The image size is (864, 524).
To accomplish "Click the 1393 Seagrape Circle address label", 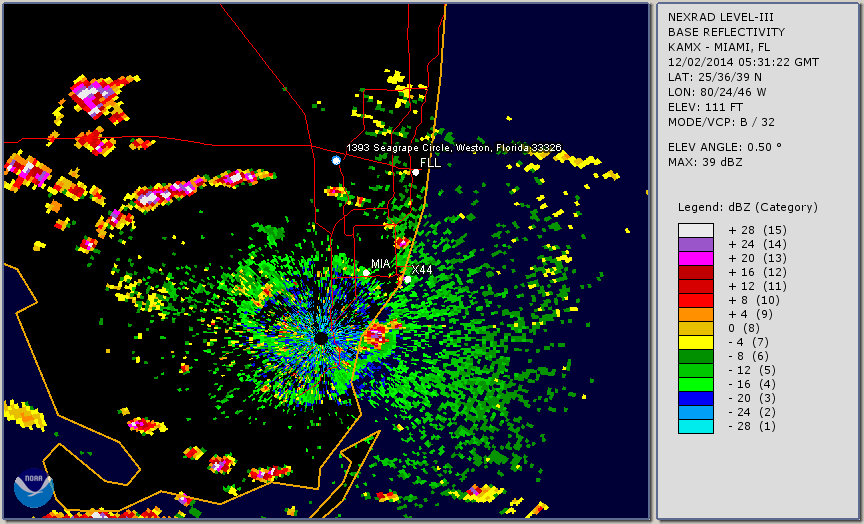I will pos(454,148).
